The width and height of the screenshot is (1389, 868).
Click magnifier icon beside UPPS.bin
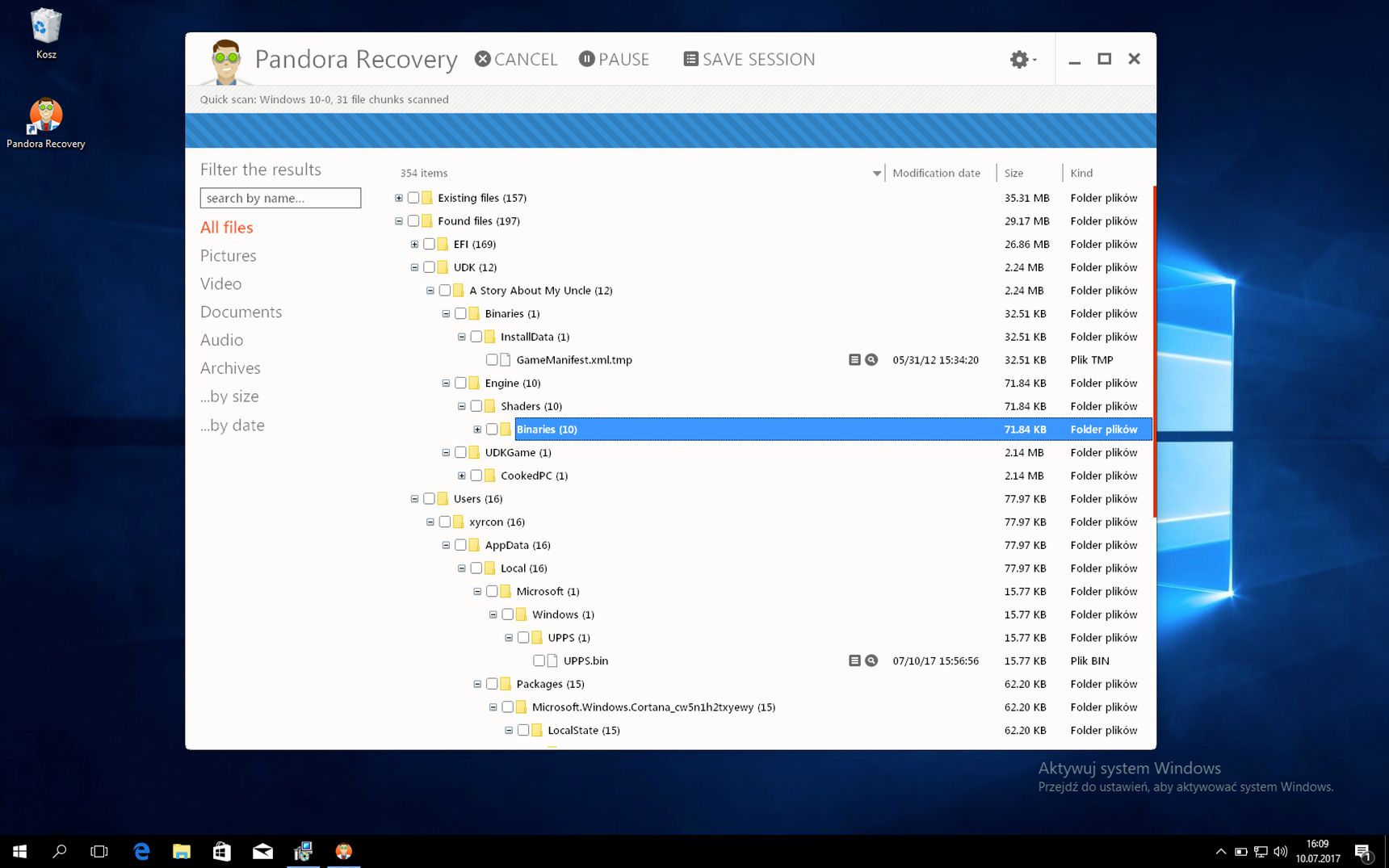[871, 661]
